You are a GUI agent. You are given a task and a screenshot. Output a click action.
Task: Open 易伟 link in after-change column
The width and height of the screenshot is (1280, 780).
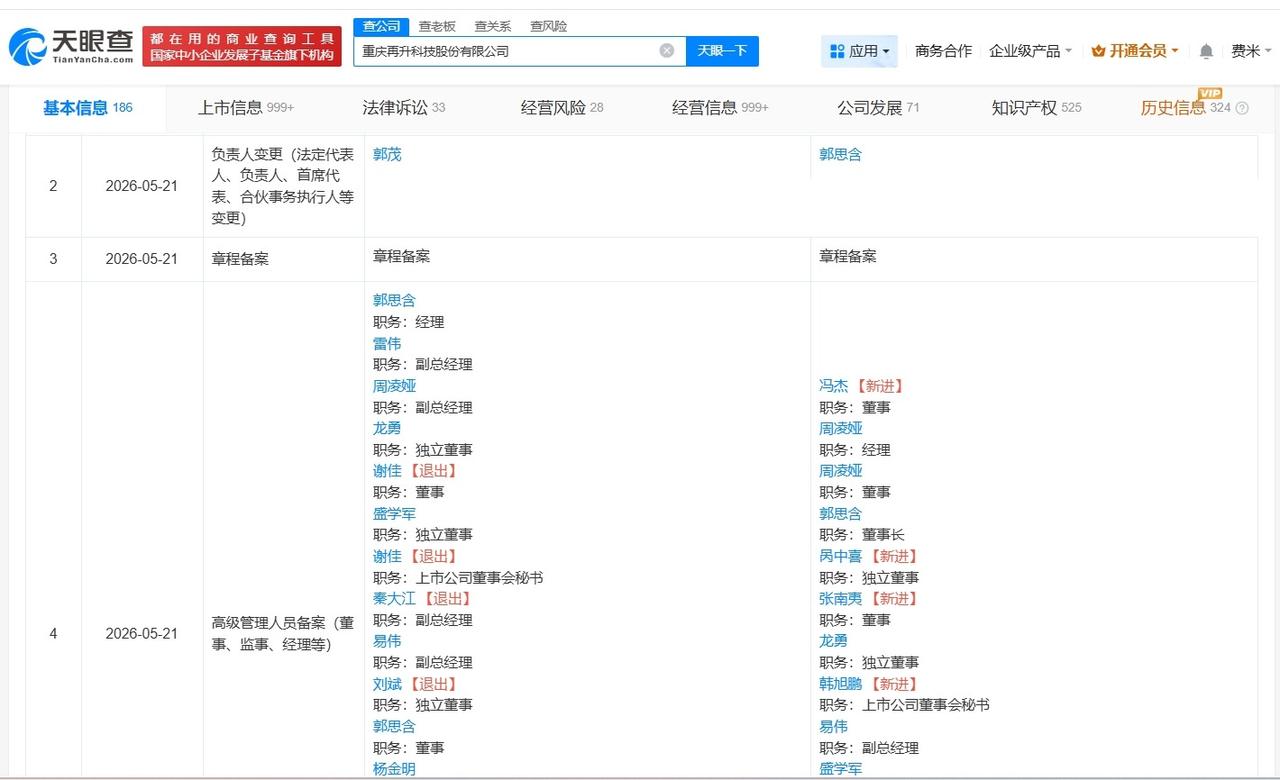[x=833, y=727]
